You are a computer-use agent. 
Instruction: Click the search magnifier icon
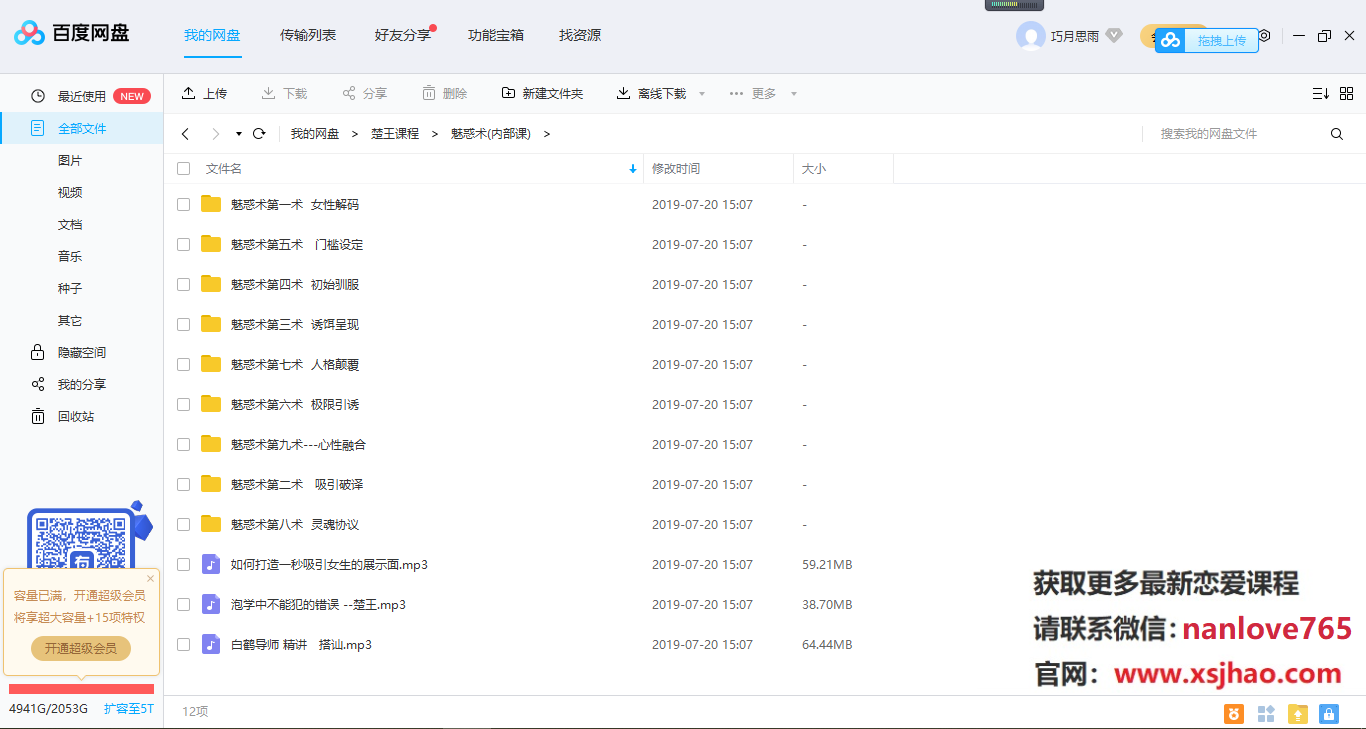(1337, 134)
